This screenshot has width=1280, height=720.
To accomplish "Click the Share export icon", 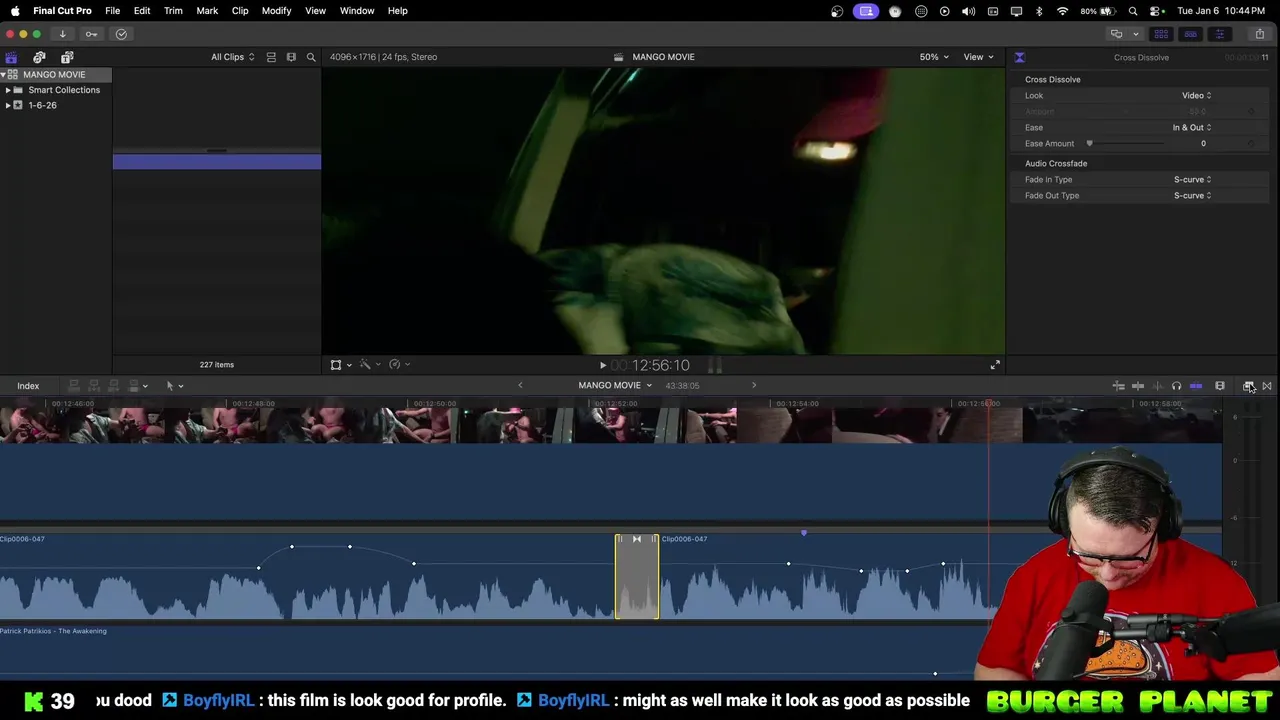I will pos(1260,34).
